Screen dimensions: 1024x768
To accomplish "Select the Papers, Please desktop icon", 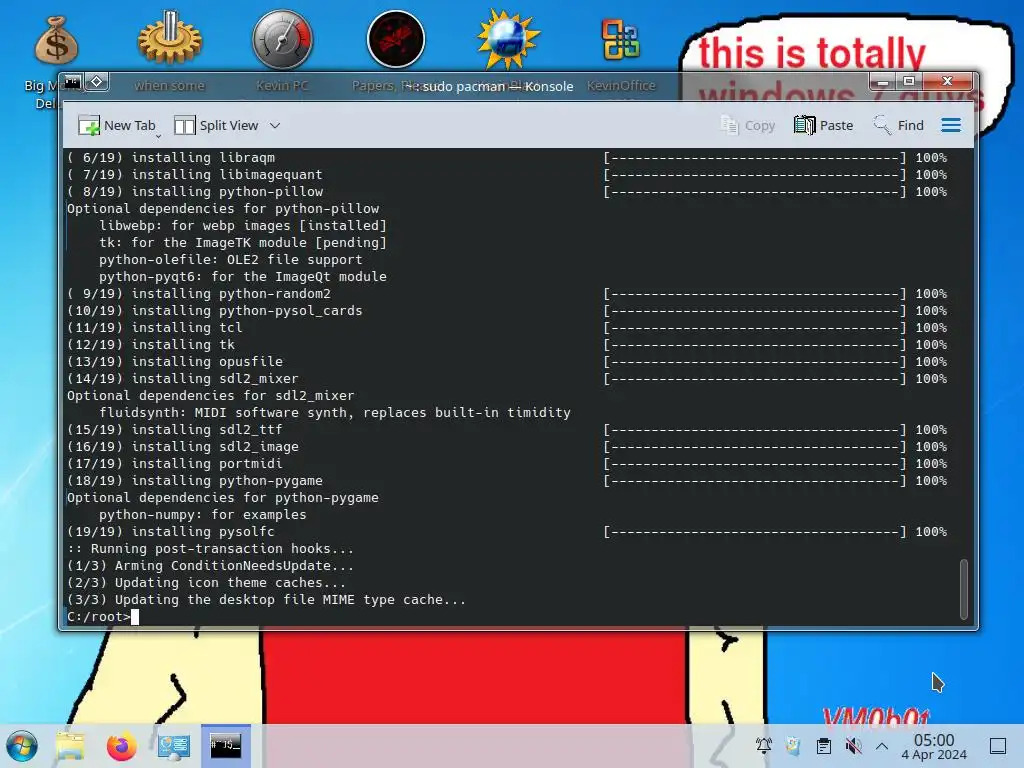I will 396,39.
